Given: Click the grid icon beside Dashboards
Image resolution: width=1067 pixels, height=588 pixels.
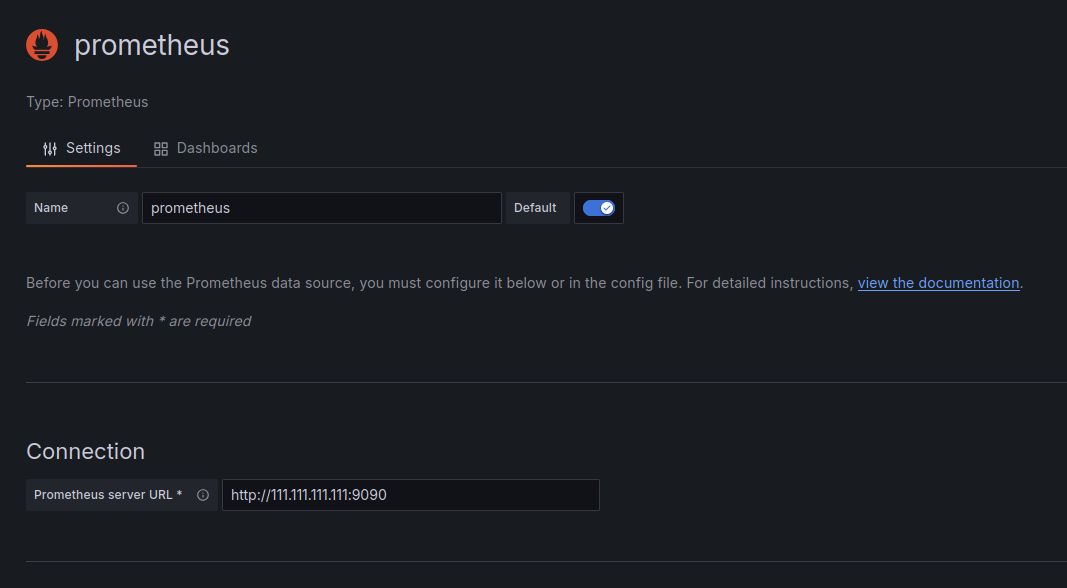Looking at the screenshot, I should point(161,149).
